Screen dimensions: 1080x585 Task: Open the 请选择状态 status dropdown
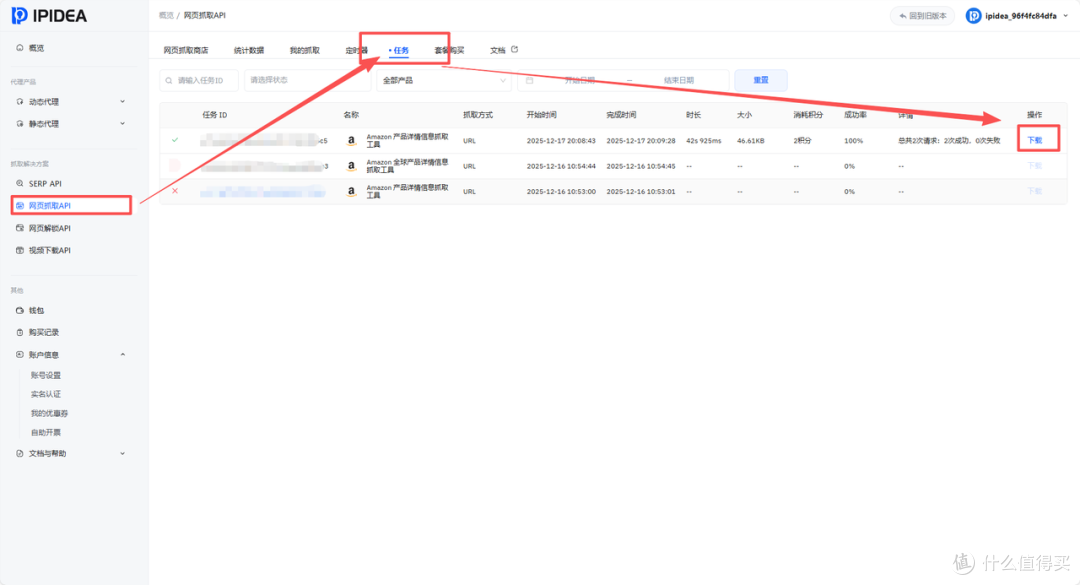tap(307, 81)
